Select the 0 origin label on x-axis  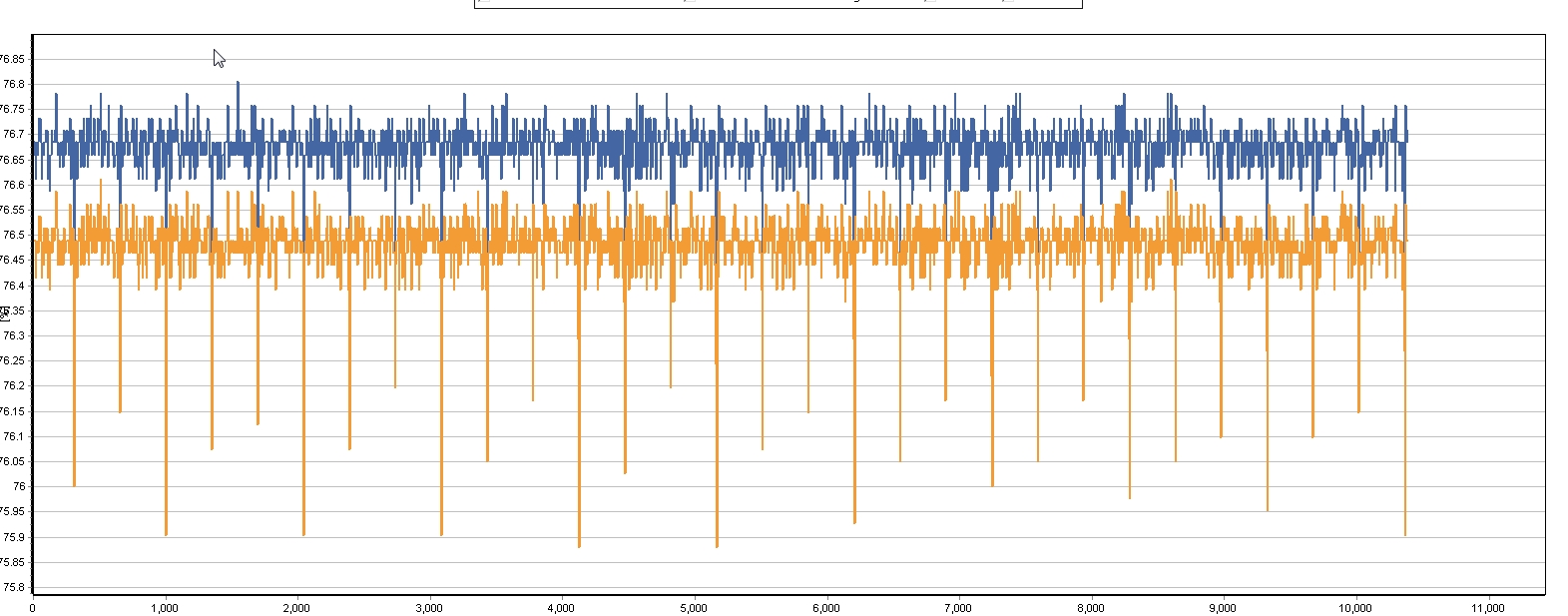pos(33,608)
